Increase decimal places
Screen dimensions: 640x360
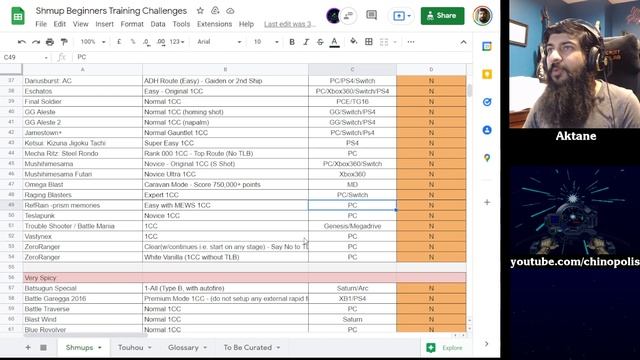click(x=161, y=42)
